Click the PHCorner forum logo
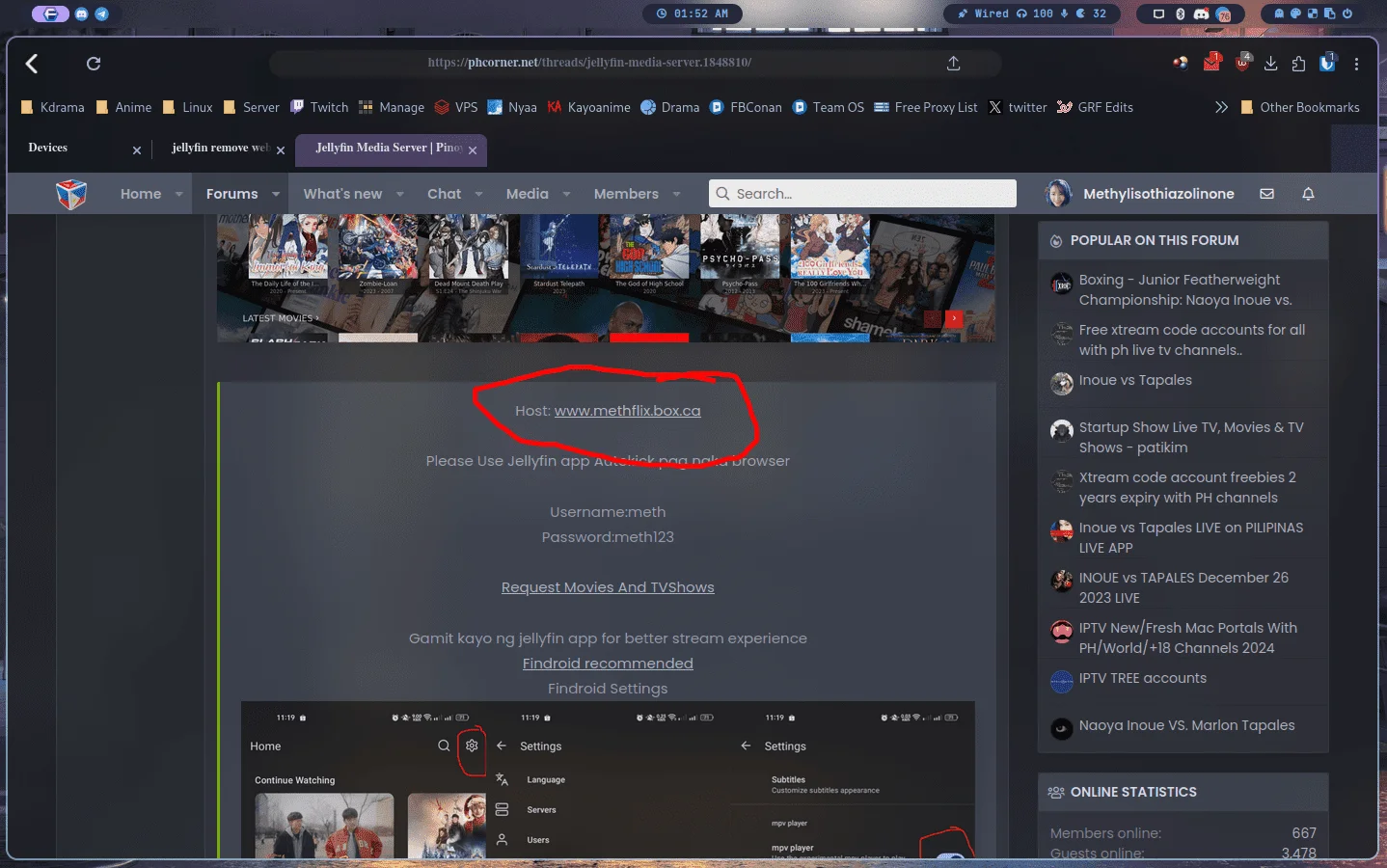Image resolution: width=1387 pixels, height=868 pixels. pos(71,194)
